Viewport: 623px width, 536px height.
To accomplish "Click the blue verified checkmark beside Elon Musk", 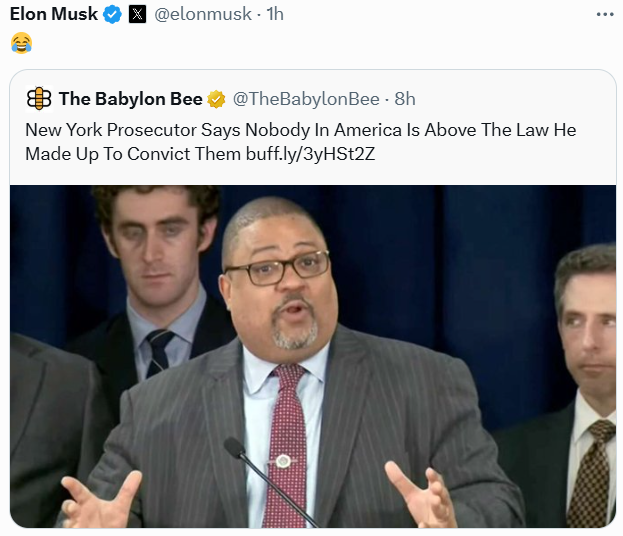I will (x=112, y=15).
